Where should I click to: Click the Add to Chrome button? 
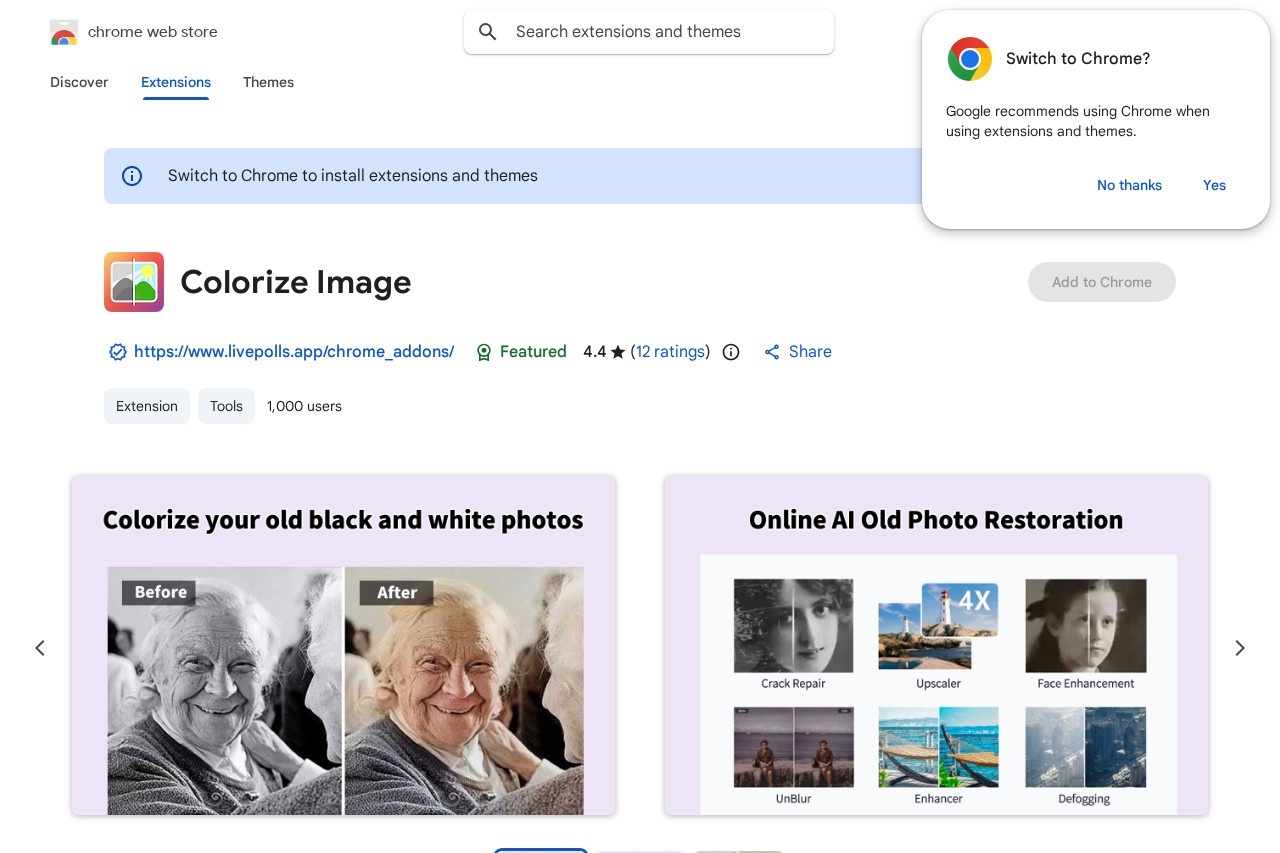[1101, 282]
